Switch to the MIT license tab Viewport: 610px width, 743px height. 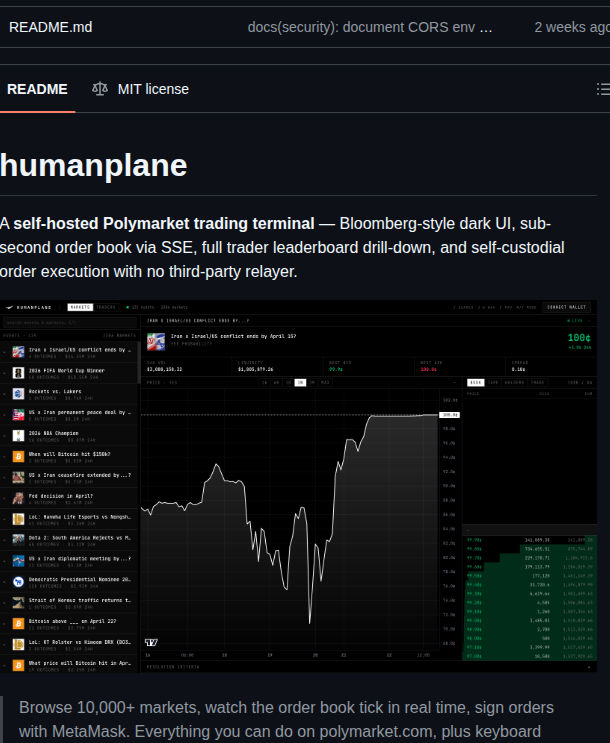pyautogui.click(x=140, y=89)
